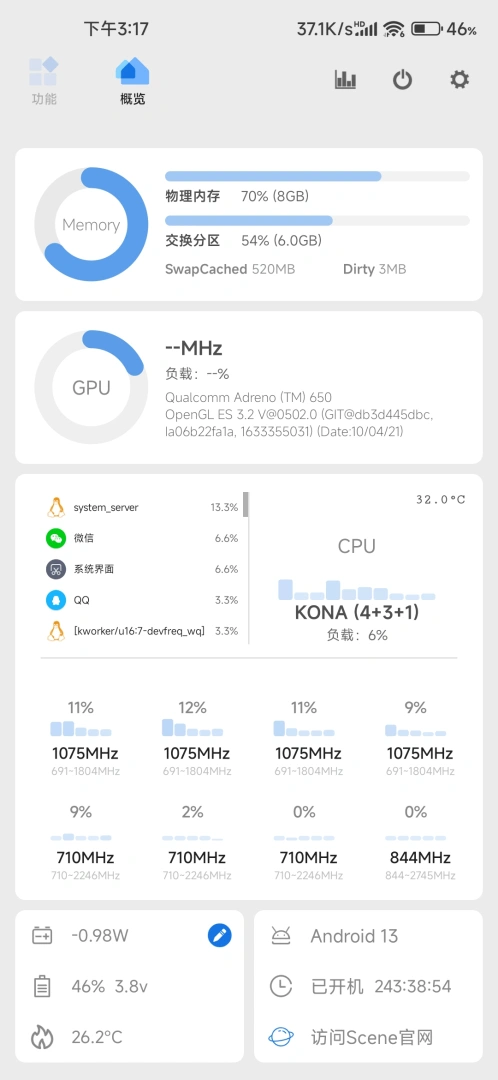Screen dimensions: 498x1080
Task: Tap the process list scrollbar
Action: coord(246,504)
